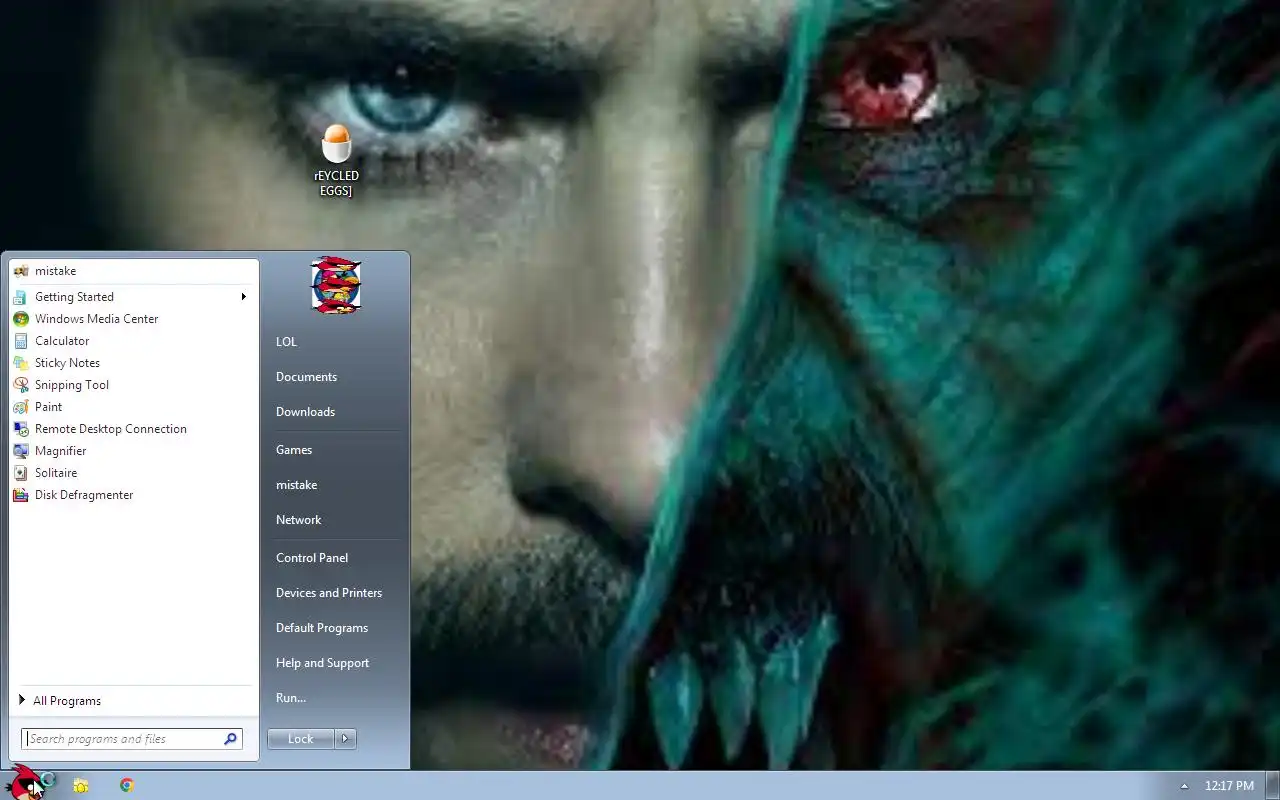This screenshot has width=1280, height=800.
Task: Launch Windows Media Center icon
Action: (21, 319)
